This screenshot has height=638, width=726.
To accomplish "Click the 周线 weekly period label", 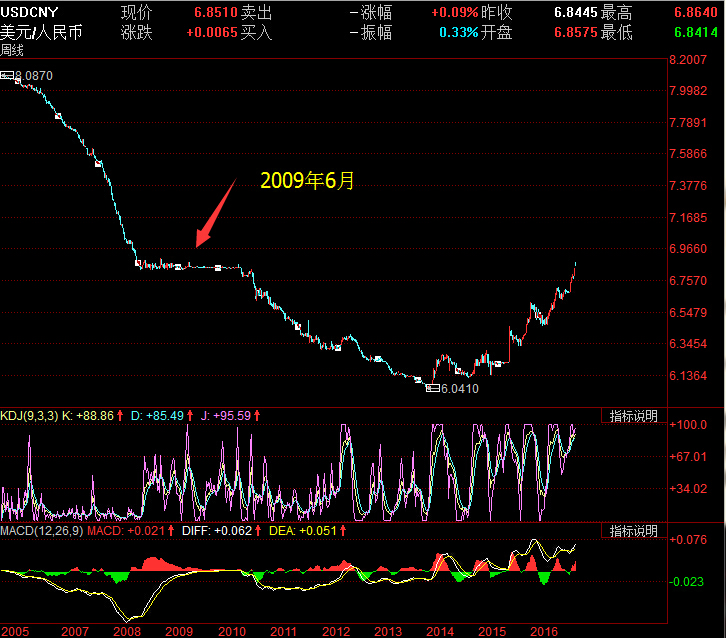I will pos(13,49).
